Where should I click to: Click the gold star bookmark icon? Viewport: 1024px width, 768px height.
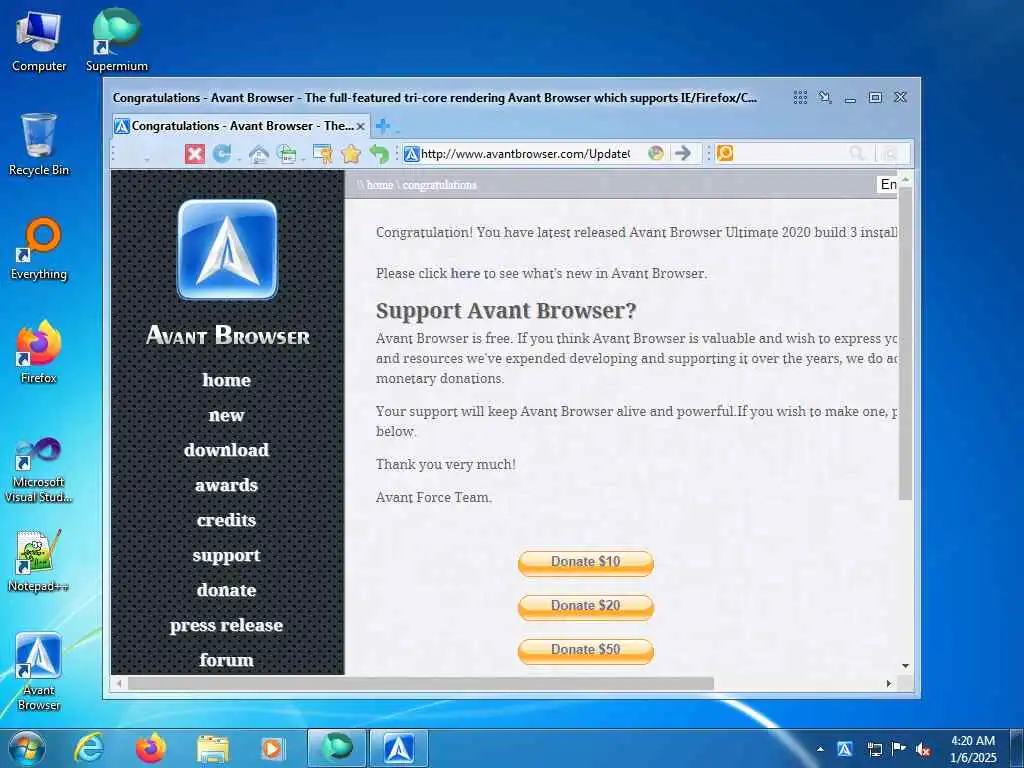click(351, 154)
